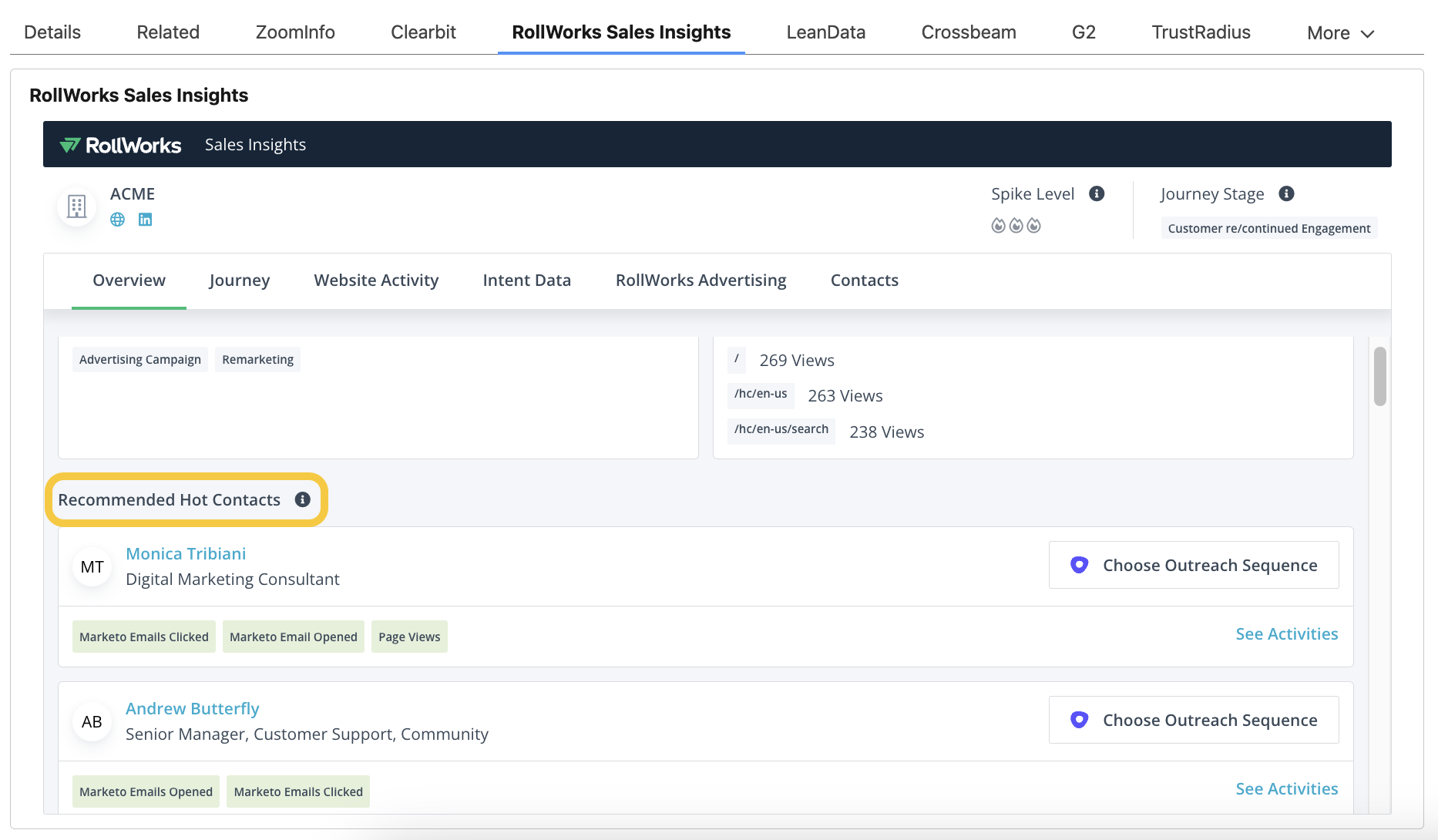1438x840 pixels.
Task: Click the vertical scrollbar thumb
Action: [x=1379, y=376]
